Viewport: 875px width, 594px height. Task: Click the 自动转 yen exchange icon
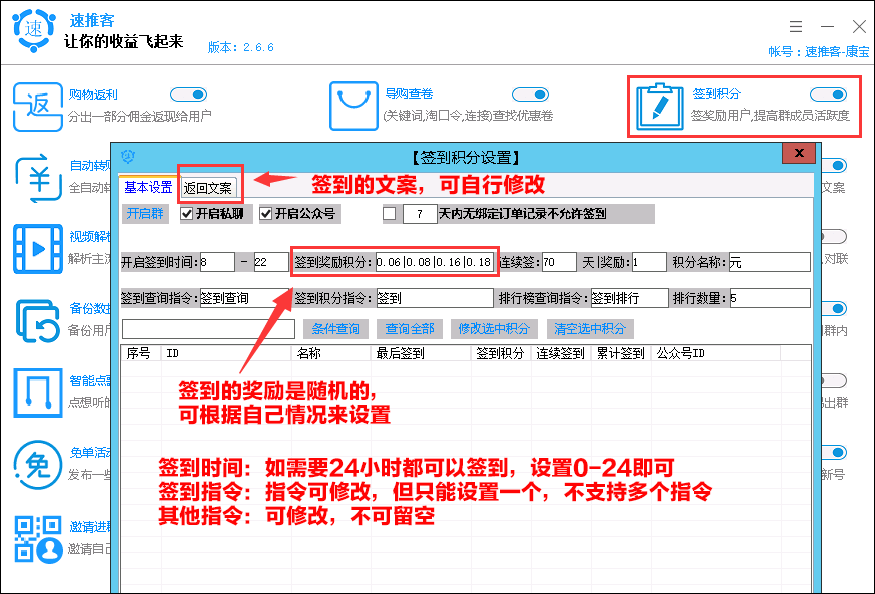38,178
